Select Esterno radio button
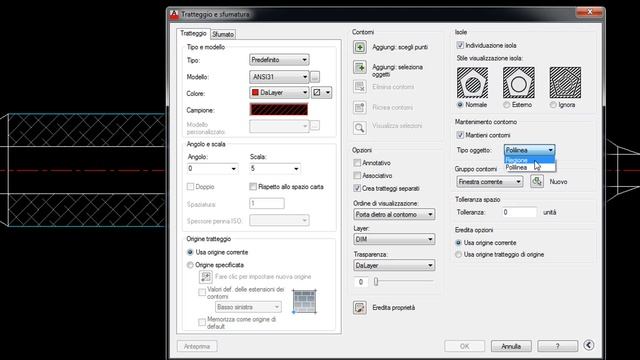Screen dimensions: 640x360 point(507,105)
